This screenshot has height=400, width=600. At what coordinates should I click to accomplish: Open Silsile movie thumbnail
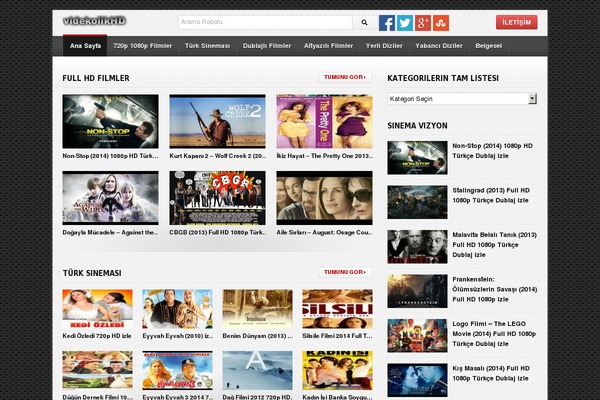(338, 309)
